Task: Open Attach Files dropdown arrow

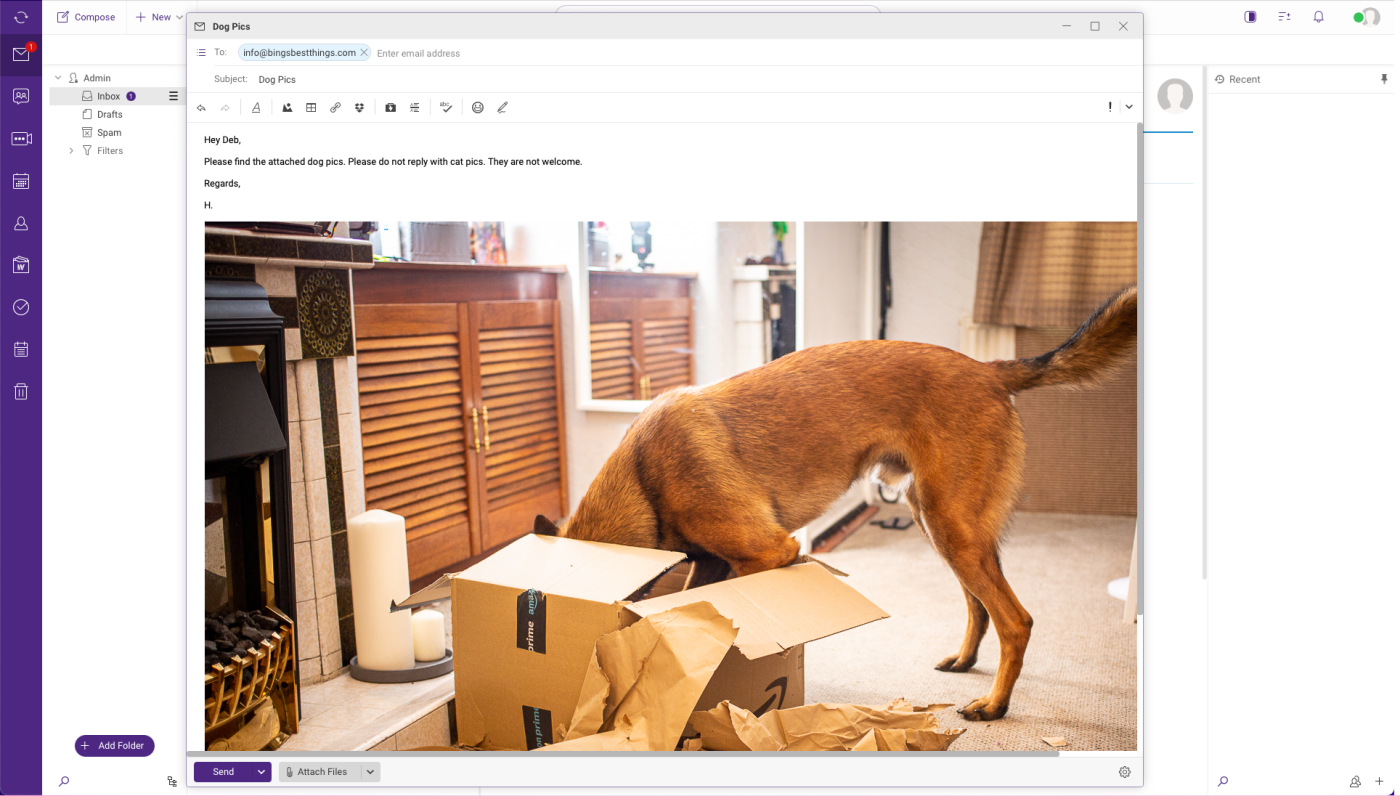Action: point(370,772)
